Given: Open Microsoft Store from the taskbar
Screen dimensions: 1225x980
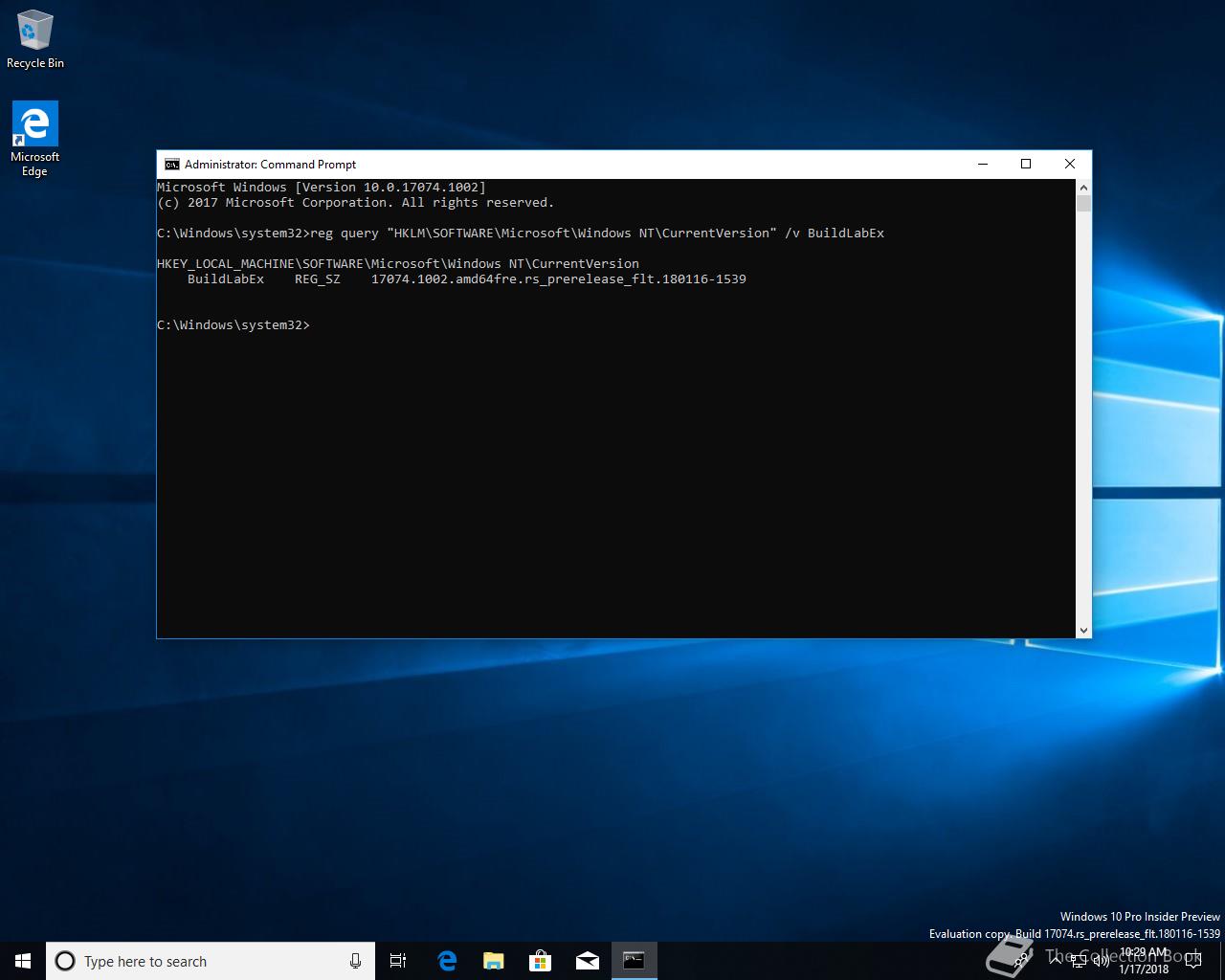Looking at the screenshot, I should pyautogui.click(x=540, y=961).
